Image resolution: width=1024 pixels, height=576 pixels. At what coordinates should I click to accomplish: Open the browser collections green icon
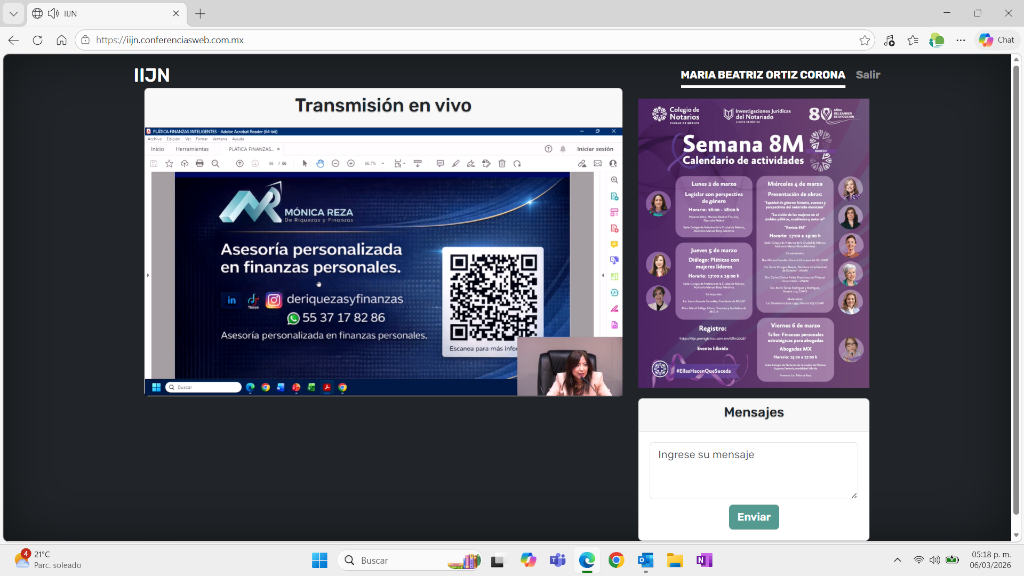tap(936, 40)
